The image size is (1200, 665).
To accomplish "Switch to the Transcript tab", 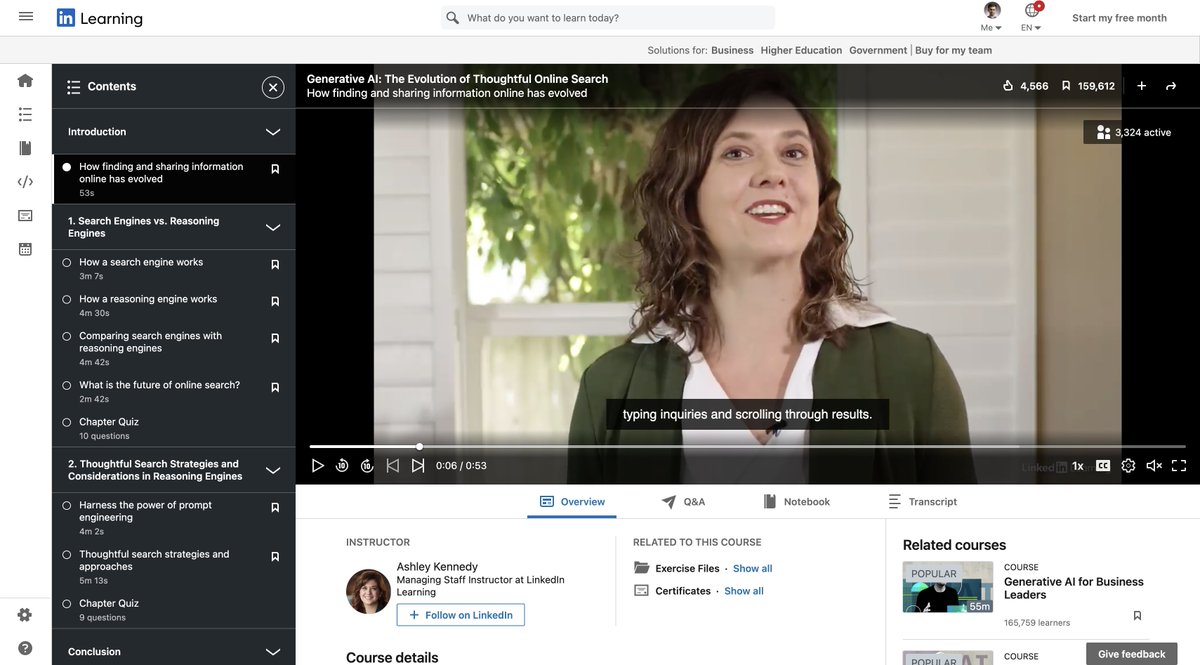I will point(922,502).
